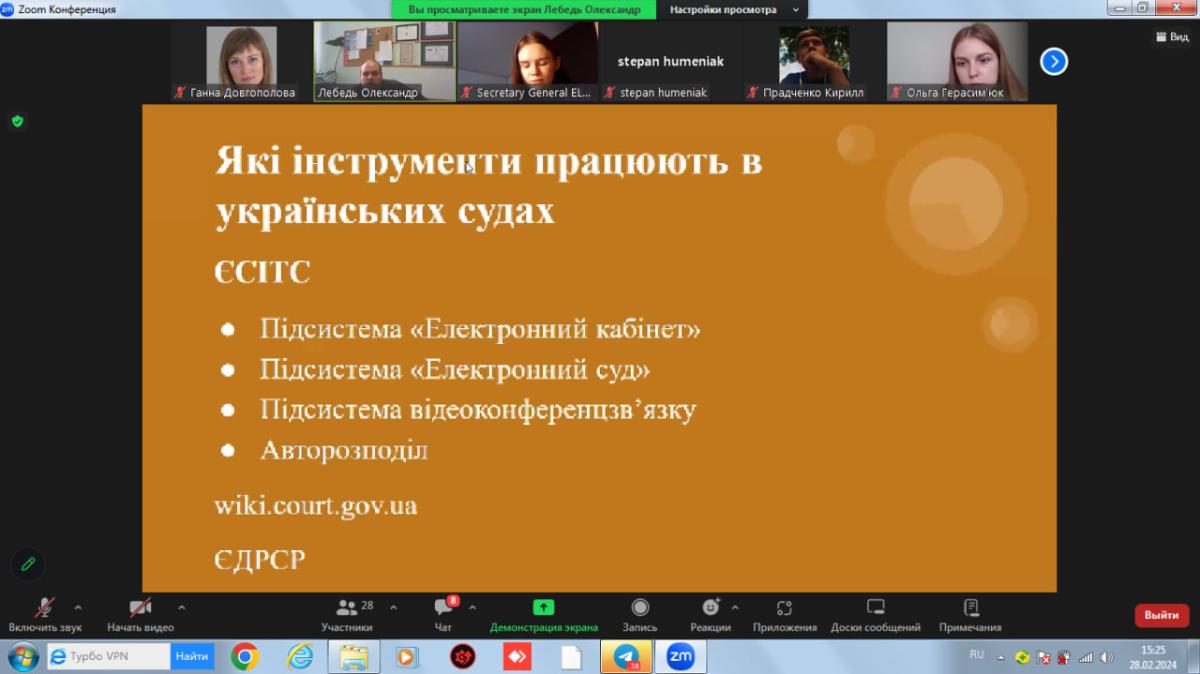The height and width of the screenshot is (674, 1200).
Task: Open the Реакции reactions menu
Action: click(710, 614)
